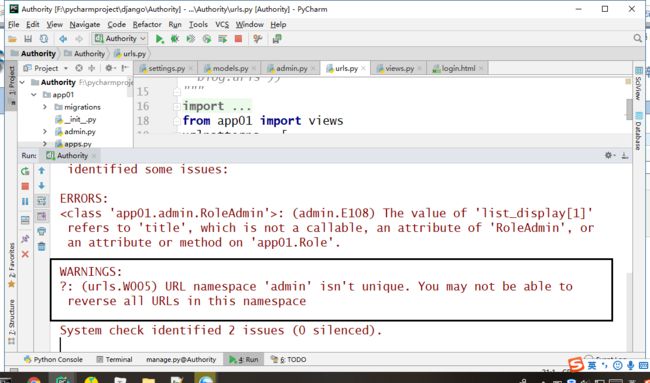Collapse the Authority root folder
Screen dimensions: 650x383
pos(22,82)
